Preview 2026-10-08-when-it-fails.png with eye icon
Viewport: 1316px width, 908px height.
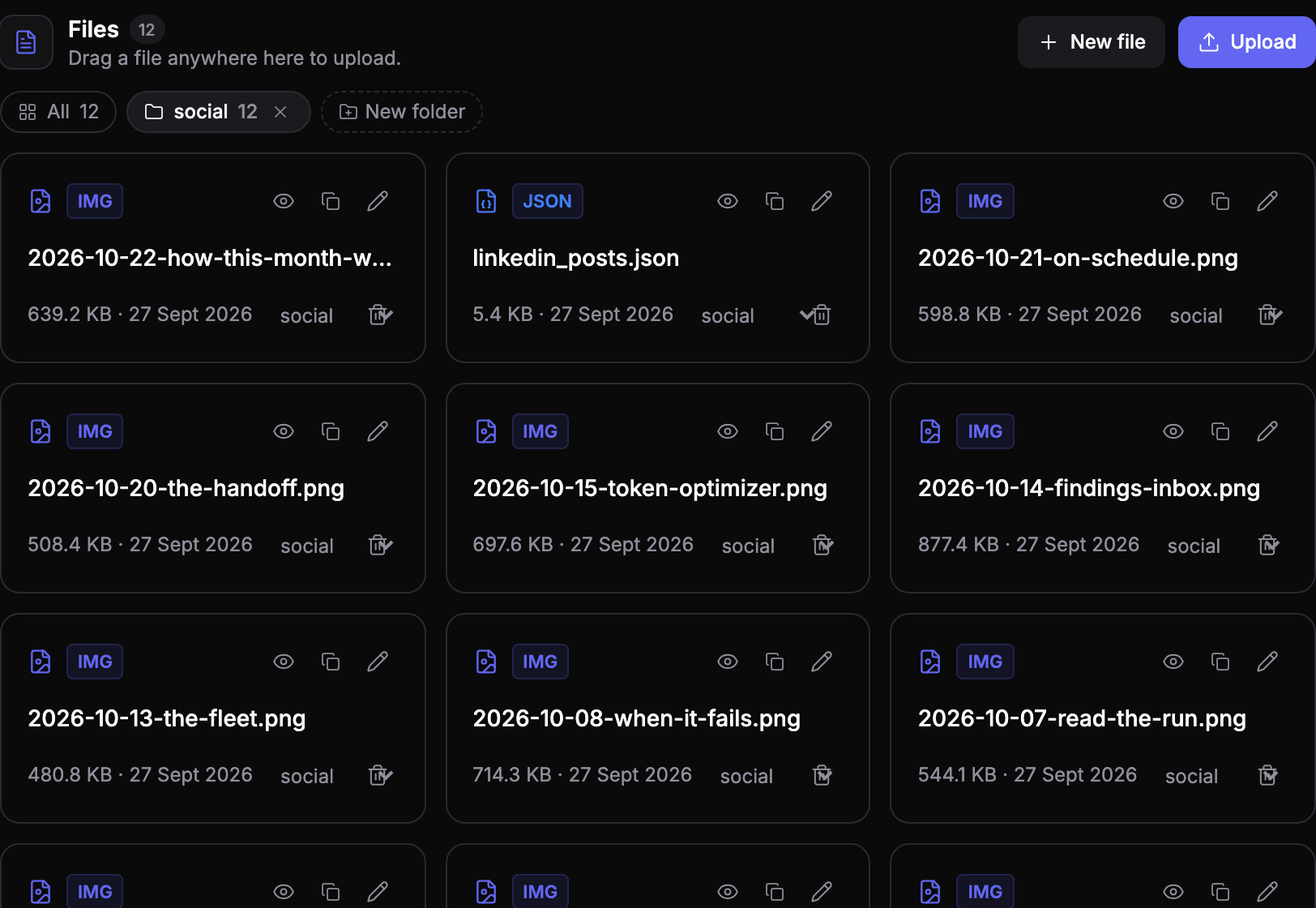728,662
